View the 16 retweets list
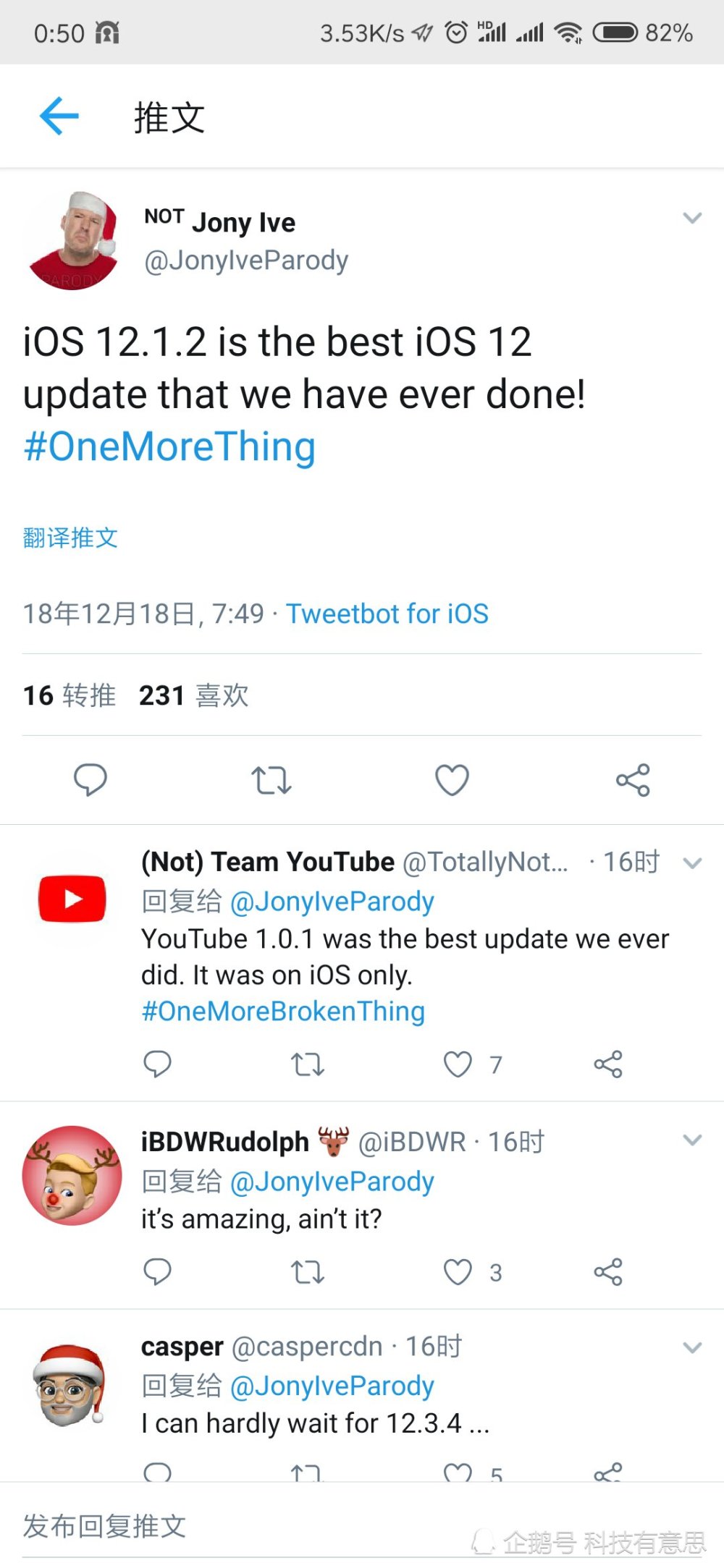724x1568 pixels. [x=70, y=695]
